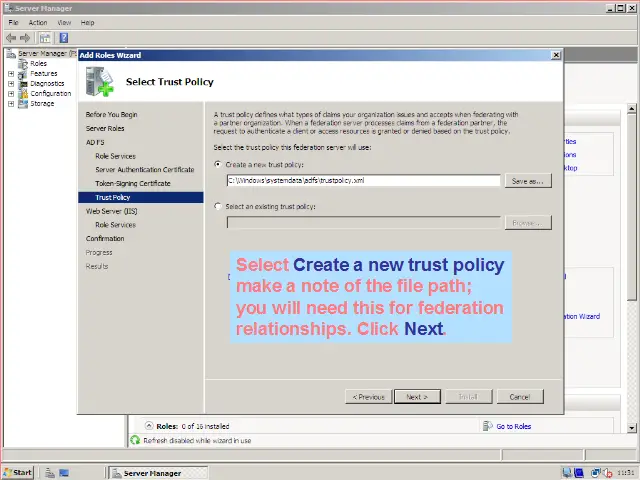Select Roles in console tree
640x480 pixels.
pos(38,64)
